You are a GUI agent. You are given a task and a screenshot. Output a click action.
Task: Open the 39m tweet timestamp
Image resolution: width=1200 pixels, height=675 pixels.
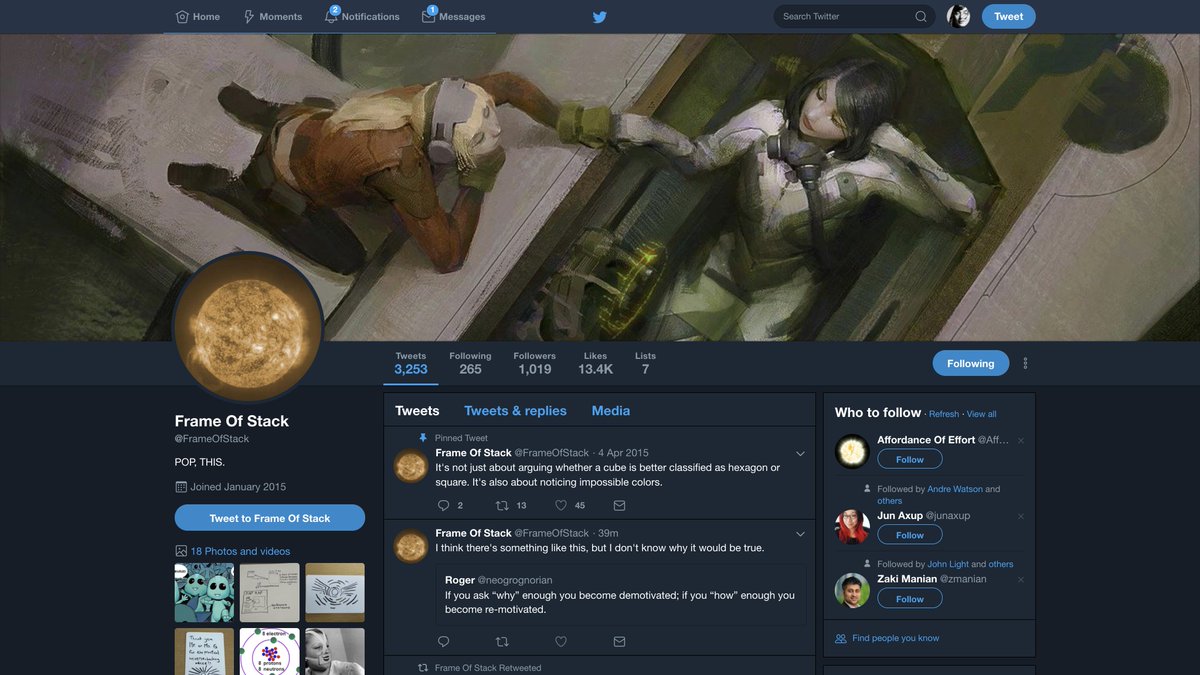(x=608, y=533)
